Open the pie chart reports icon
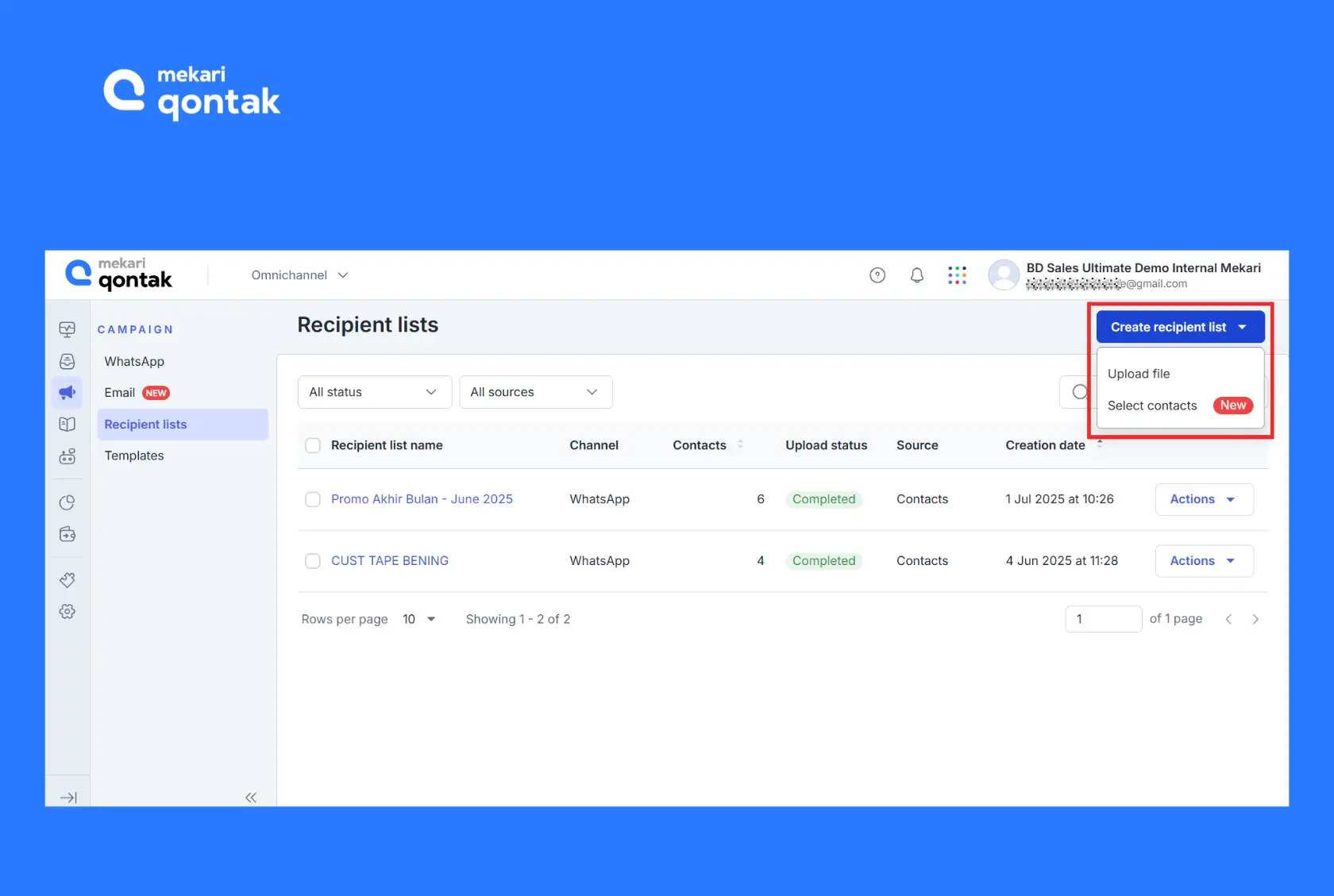The image size is (1334, 896). (x=67, y=502)
